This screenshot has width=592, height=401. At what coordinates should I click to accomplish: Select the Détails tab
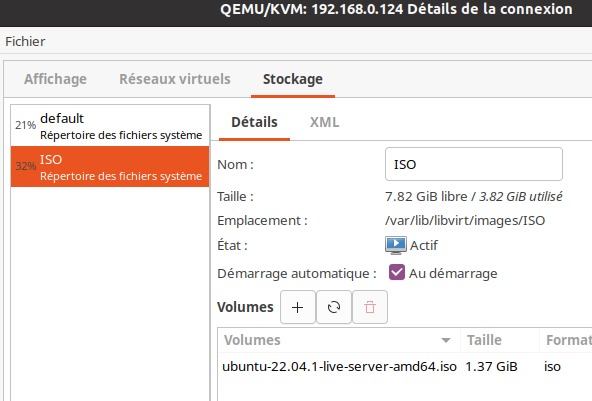click(254, 122)
